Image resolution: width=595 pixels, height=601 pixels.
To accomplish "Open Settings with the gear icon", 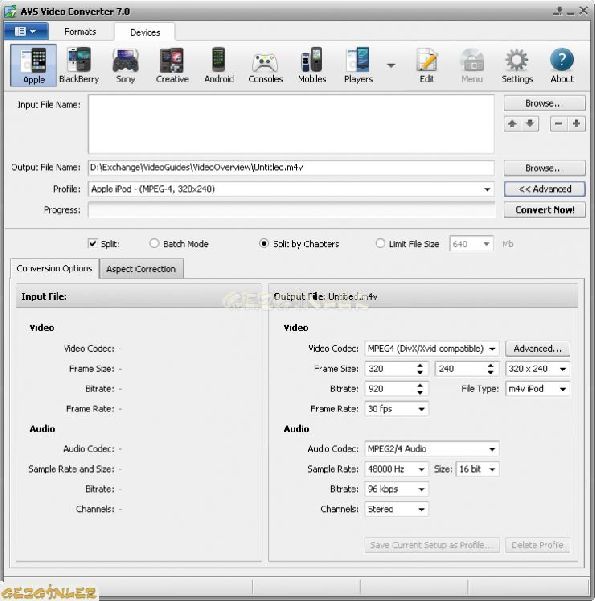I will (x=517, y=65).
